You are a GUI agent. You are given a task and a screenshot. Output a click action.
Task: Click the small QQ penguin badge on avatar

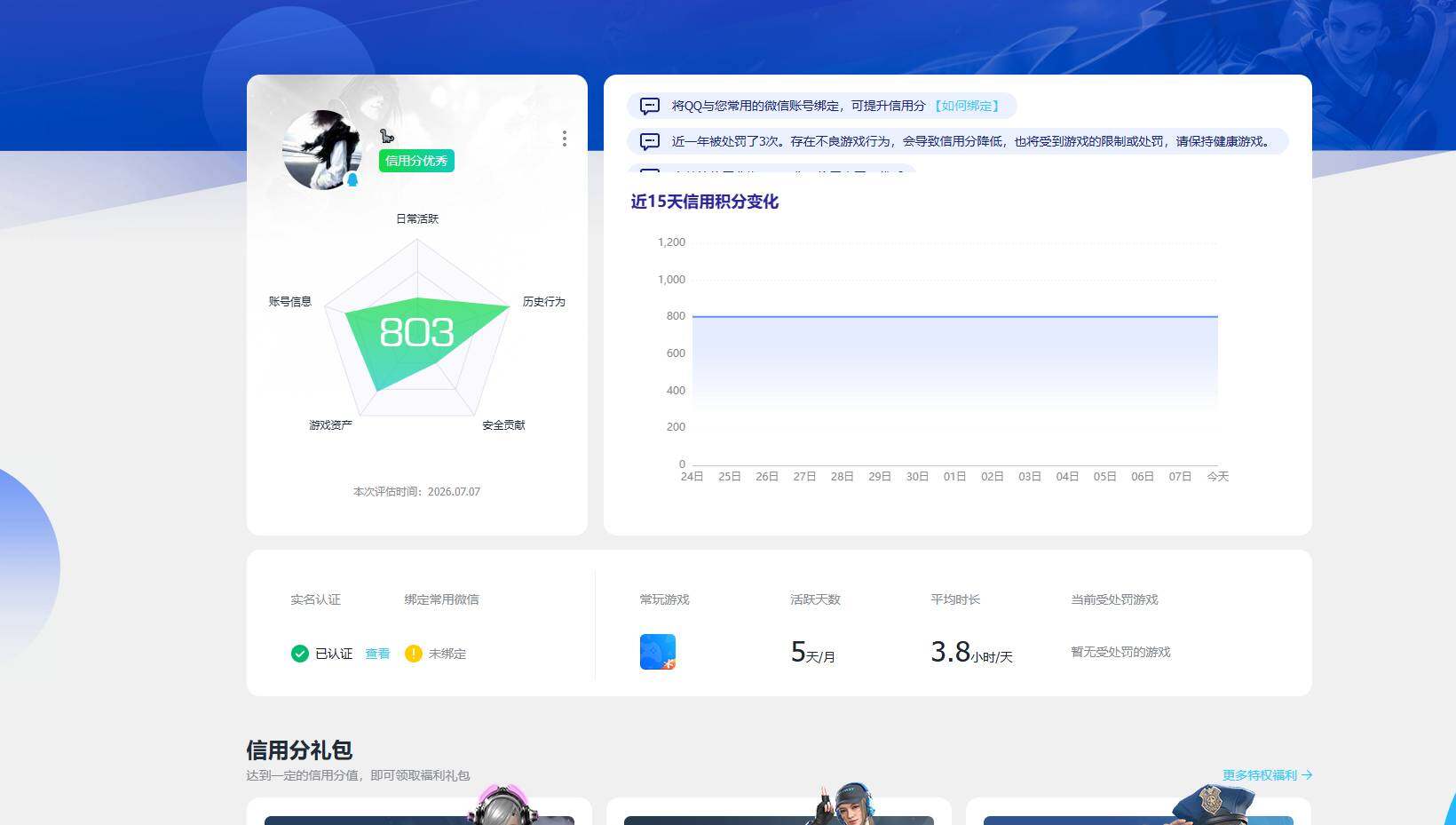click(352, 180)
